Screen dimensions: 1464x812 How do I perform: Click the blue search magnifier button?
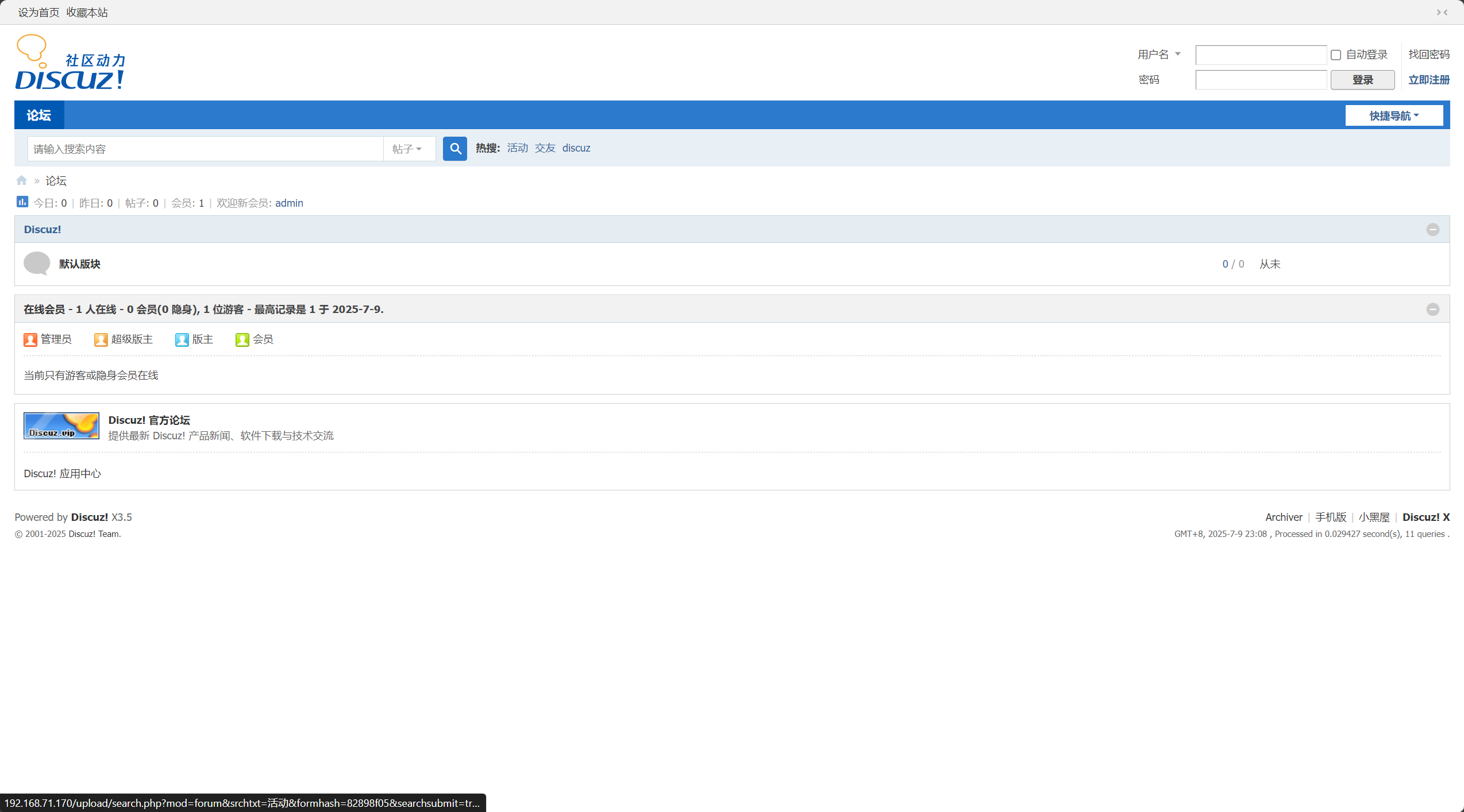454,149
